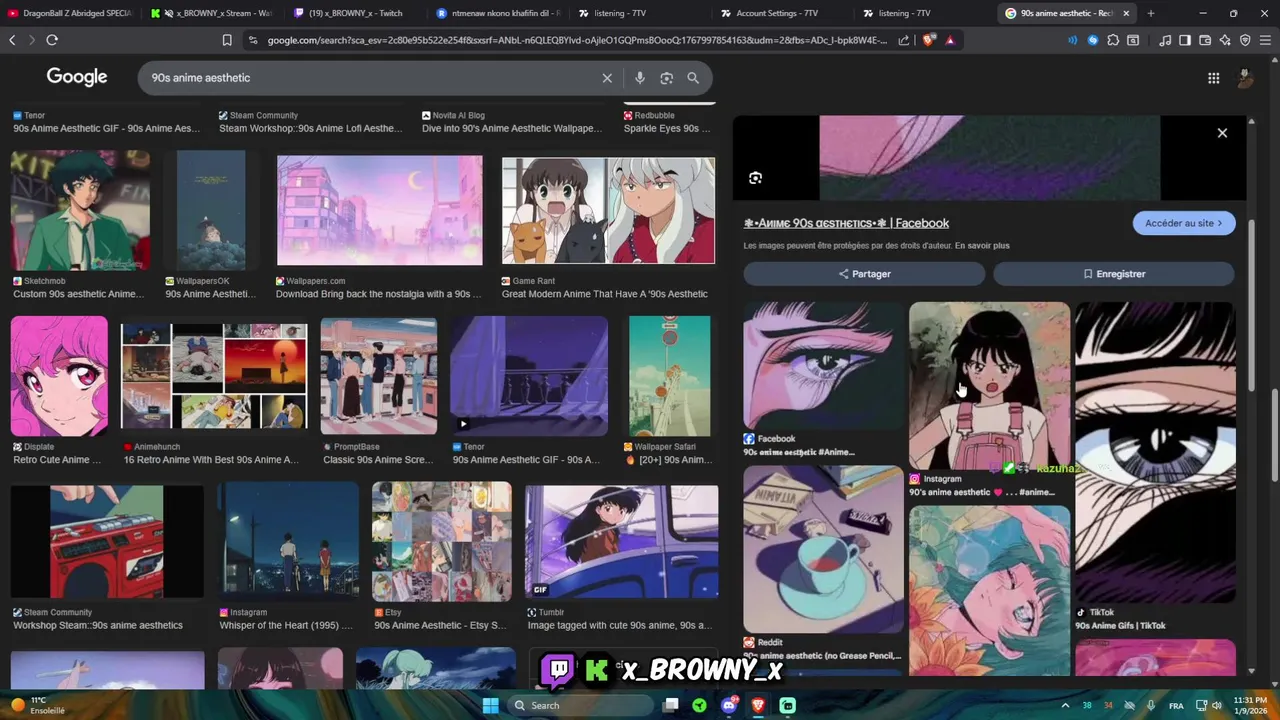
Task: Switch to DragonBall Z Abridged tab
Action: tap(70, 13)
